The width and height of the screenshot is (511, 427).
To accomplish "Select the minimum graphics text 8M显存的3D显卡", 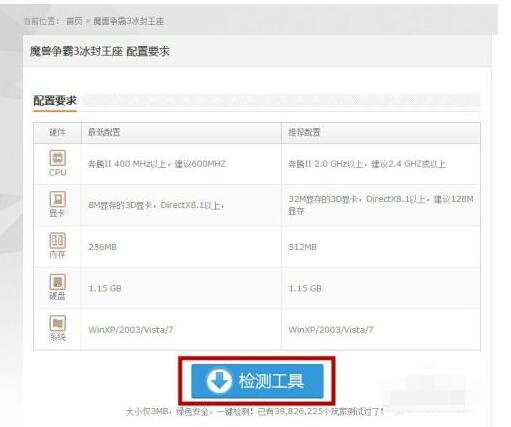I will tap(120, 205).
